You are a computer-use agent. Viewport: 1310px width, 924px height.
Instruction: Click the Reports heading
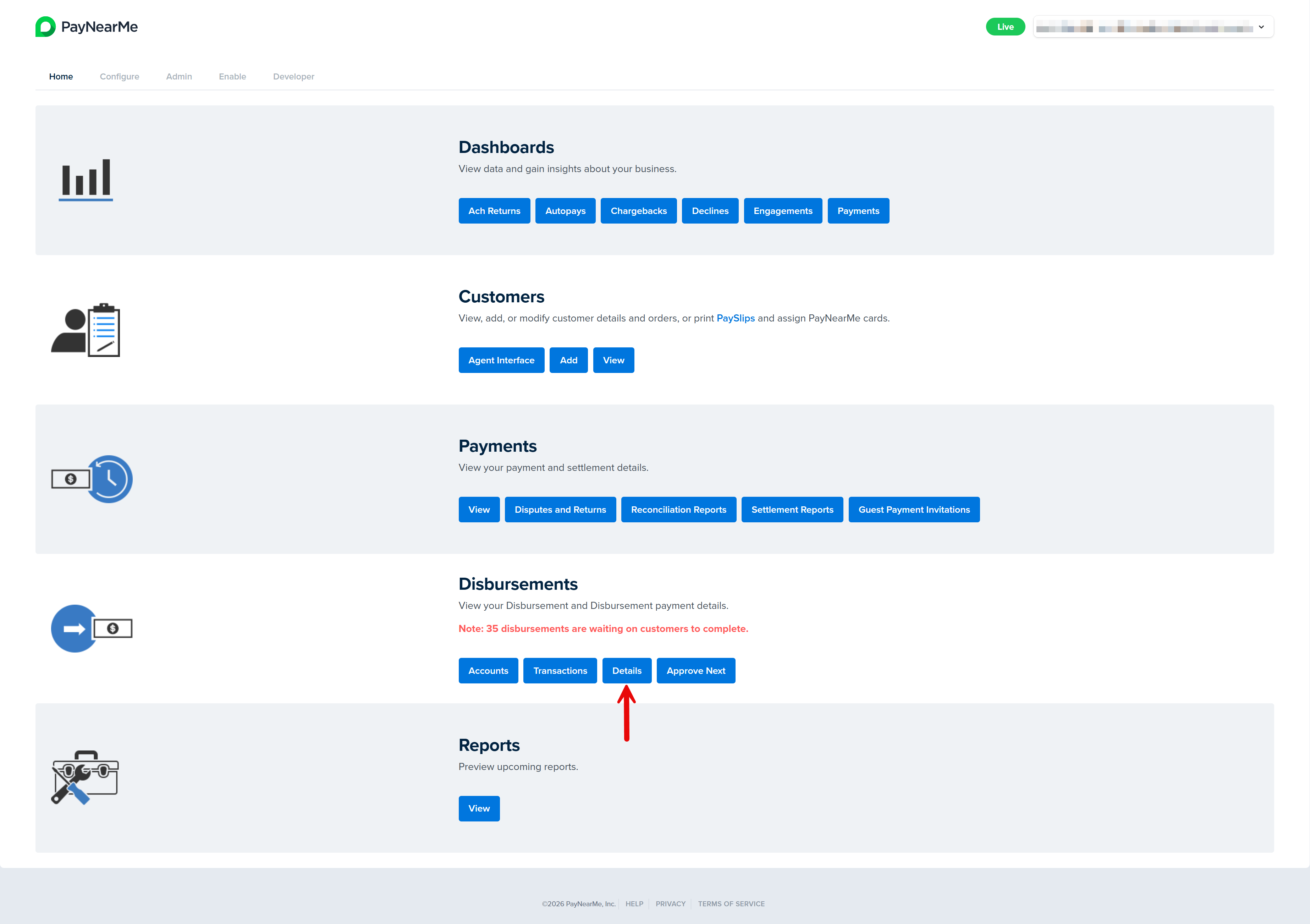pyautogui.click(x=489, y=745)
